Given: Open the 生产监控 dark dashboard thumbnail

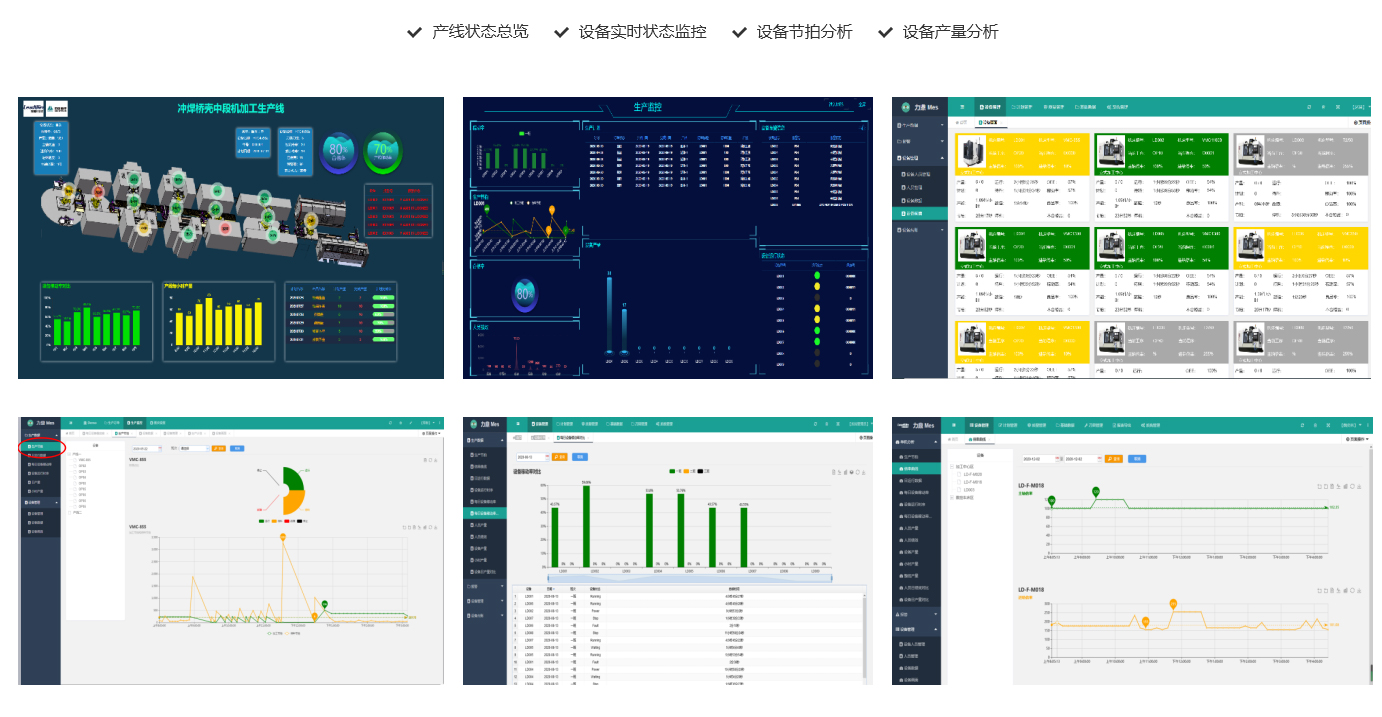Looking at the screenshot, I should [668, 238].
